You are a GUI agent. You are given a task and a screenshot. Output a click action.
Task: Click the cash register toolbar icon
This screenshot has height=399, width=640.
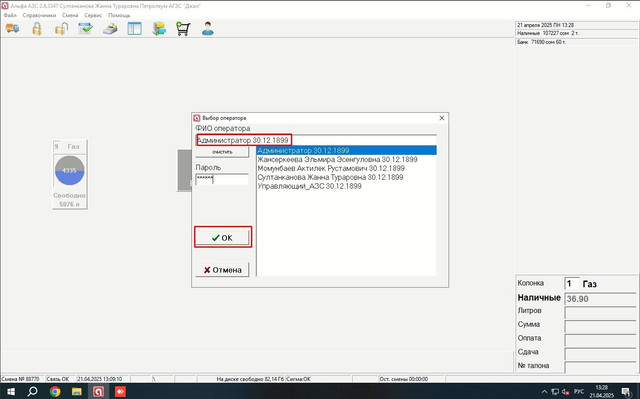click(x=110, y=29)
